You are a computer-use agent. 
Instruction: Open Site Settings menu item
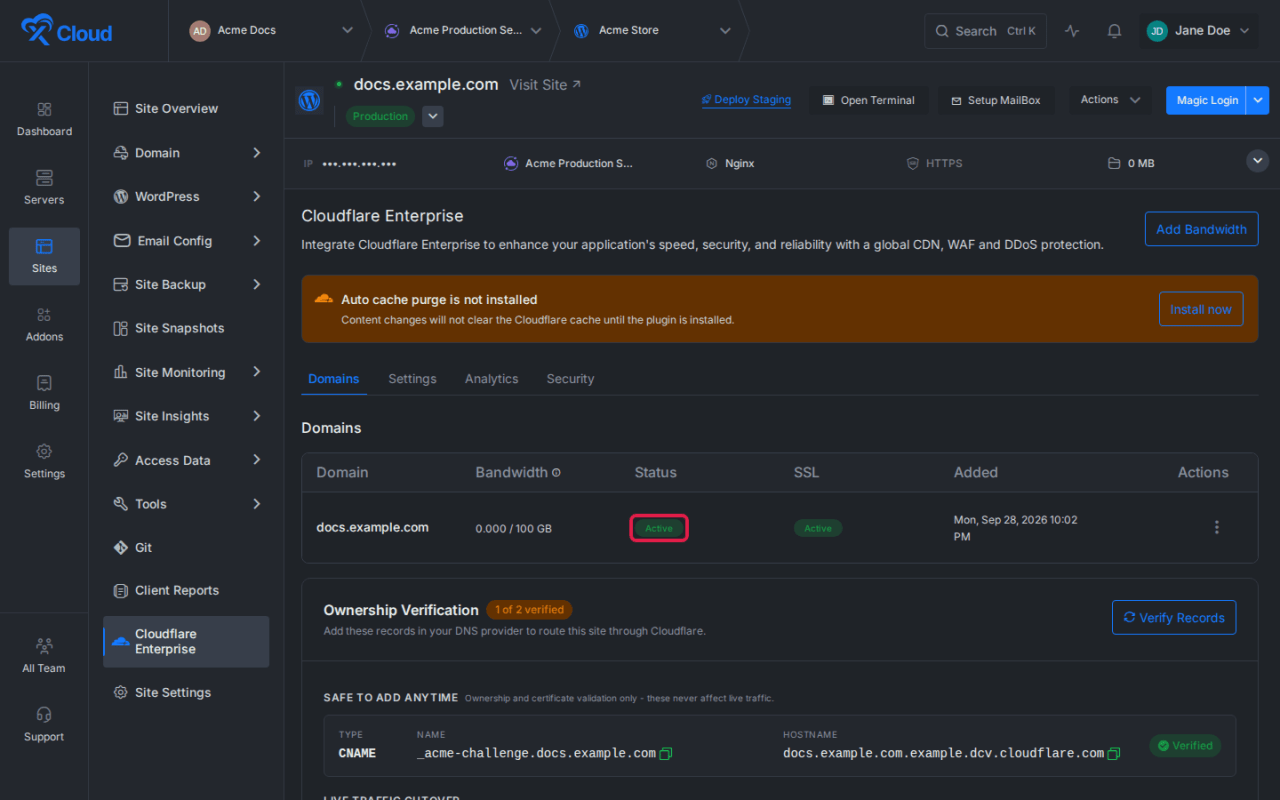click(x=186, y=692)
